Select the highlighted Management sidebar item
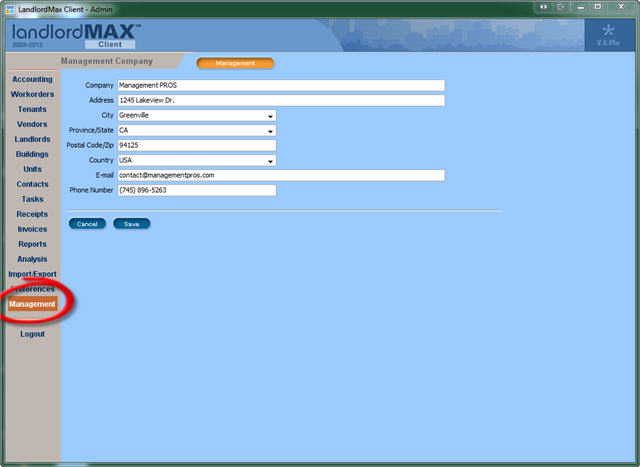Image resolution: width=640 pixels, height=467 pixels. point(32,304)
